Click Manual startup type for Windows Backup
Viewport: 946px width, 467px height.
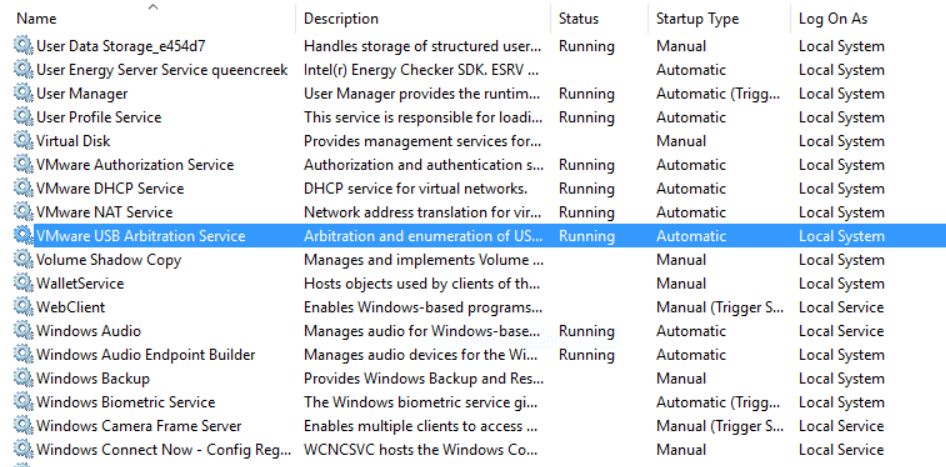tap(681, 378)
